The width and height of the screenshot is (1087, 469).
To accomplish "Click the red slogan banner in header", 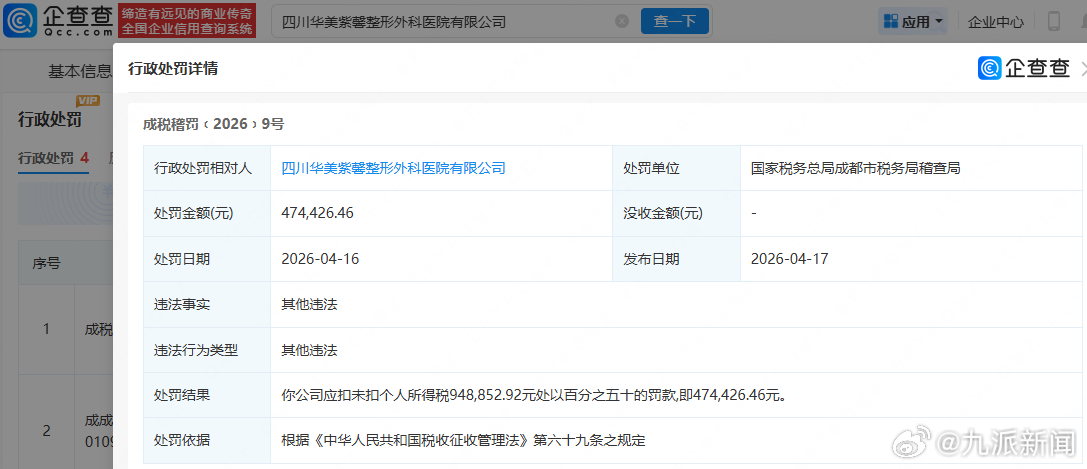I will (x=187, y=21).
